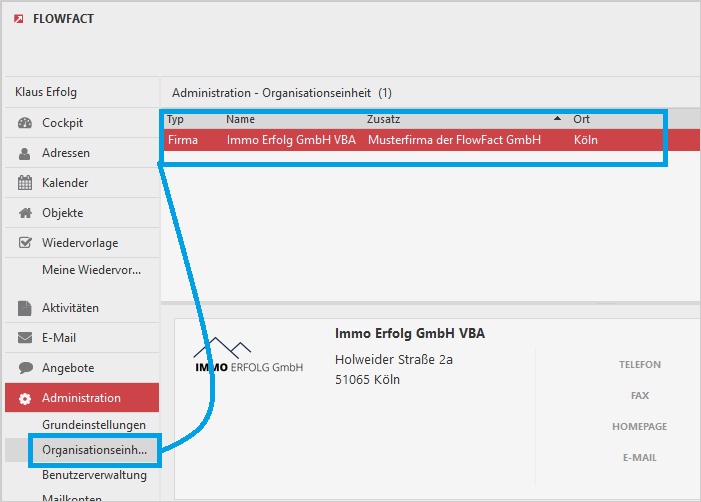
Task: Click the Holweider Straße 2a address line
Action: click(394, 359)
